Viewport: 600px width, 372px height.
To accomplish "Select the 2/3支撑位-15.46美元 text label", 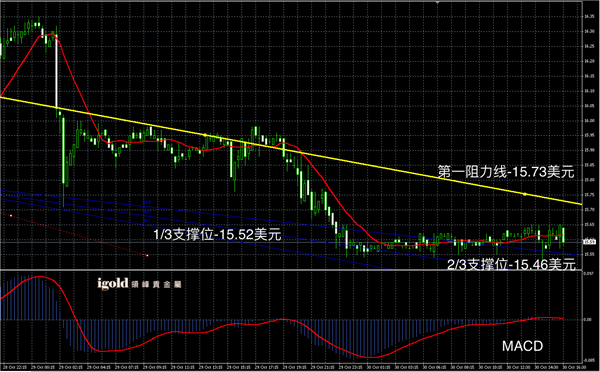I will coord(511,264).
